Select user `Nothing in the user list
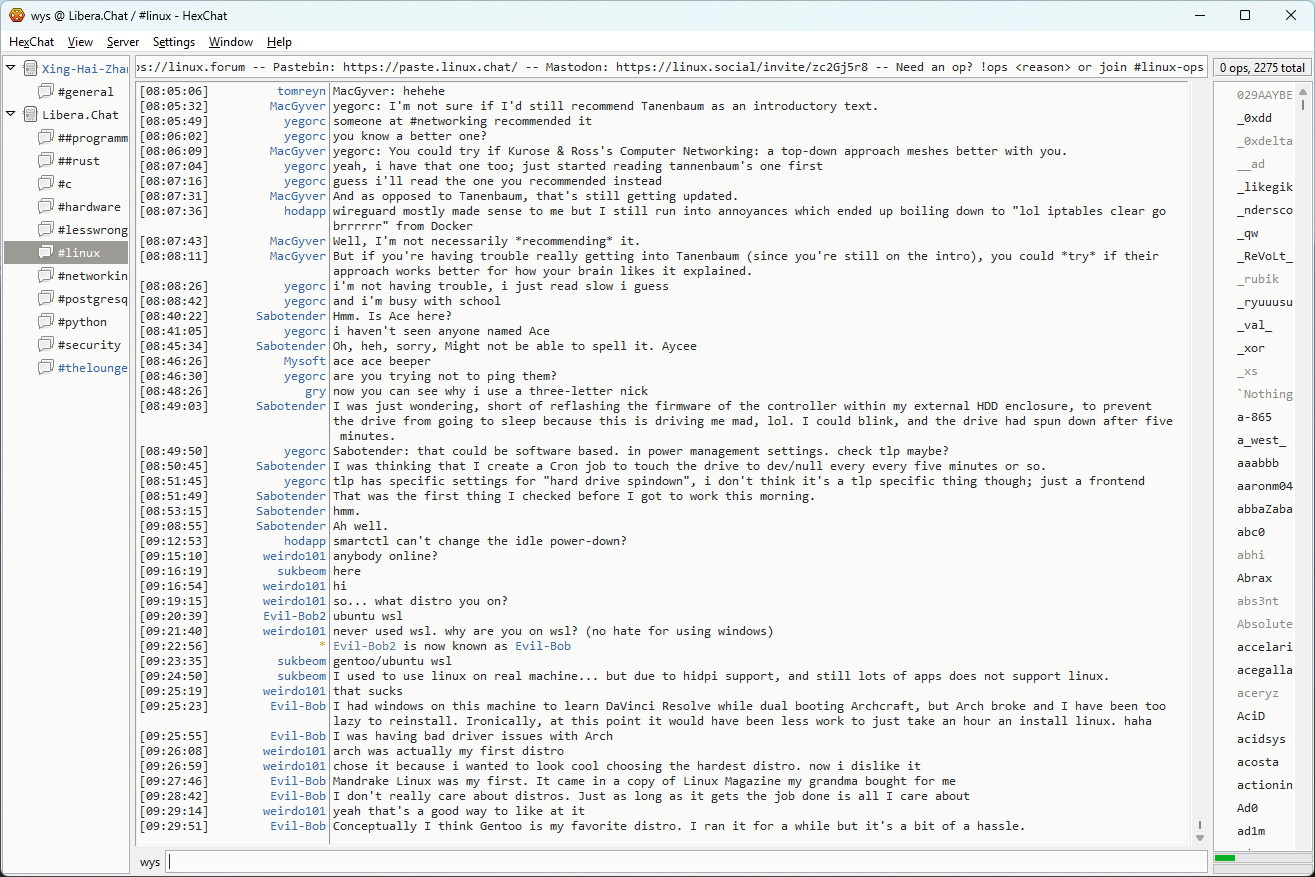The image size is (1315, 877). click(x=1264, y=394)
